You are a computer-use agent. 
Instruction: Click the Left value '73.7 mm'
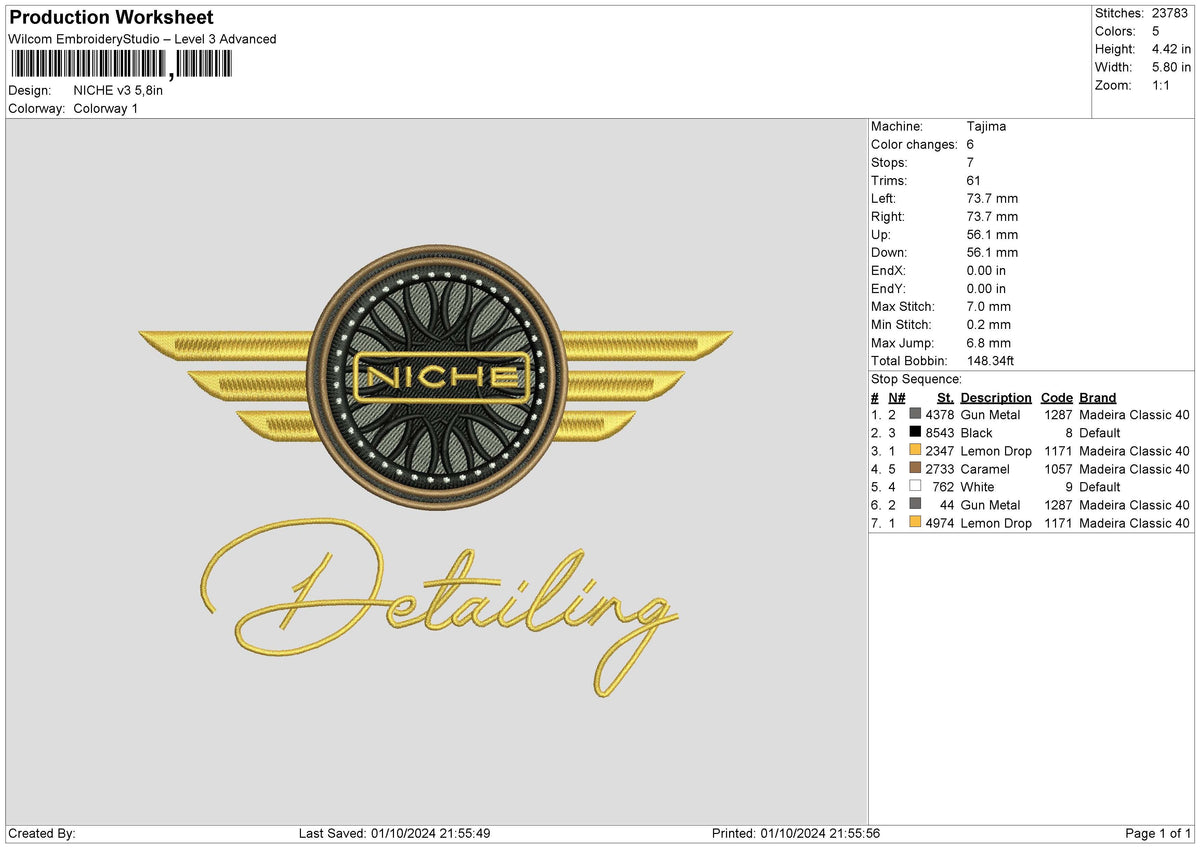point(992,198)
